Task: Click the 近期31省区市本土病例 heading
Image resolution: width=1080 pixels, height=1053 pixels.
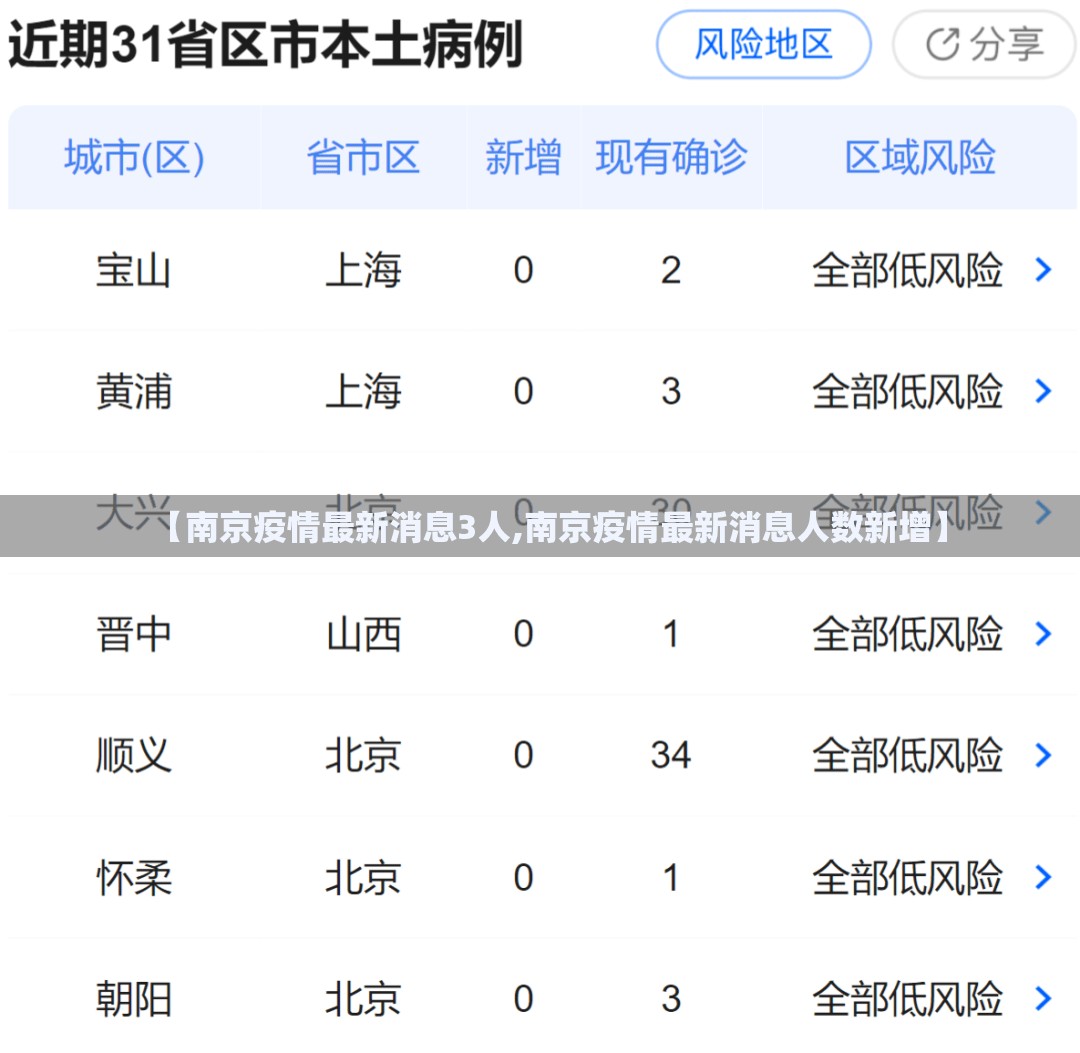Action: coord(265,45)
